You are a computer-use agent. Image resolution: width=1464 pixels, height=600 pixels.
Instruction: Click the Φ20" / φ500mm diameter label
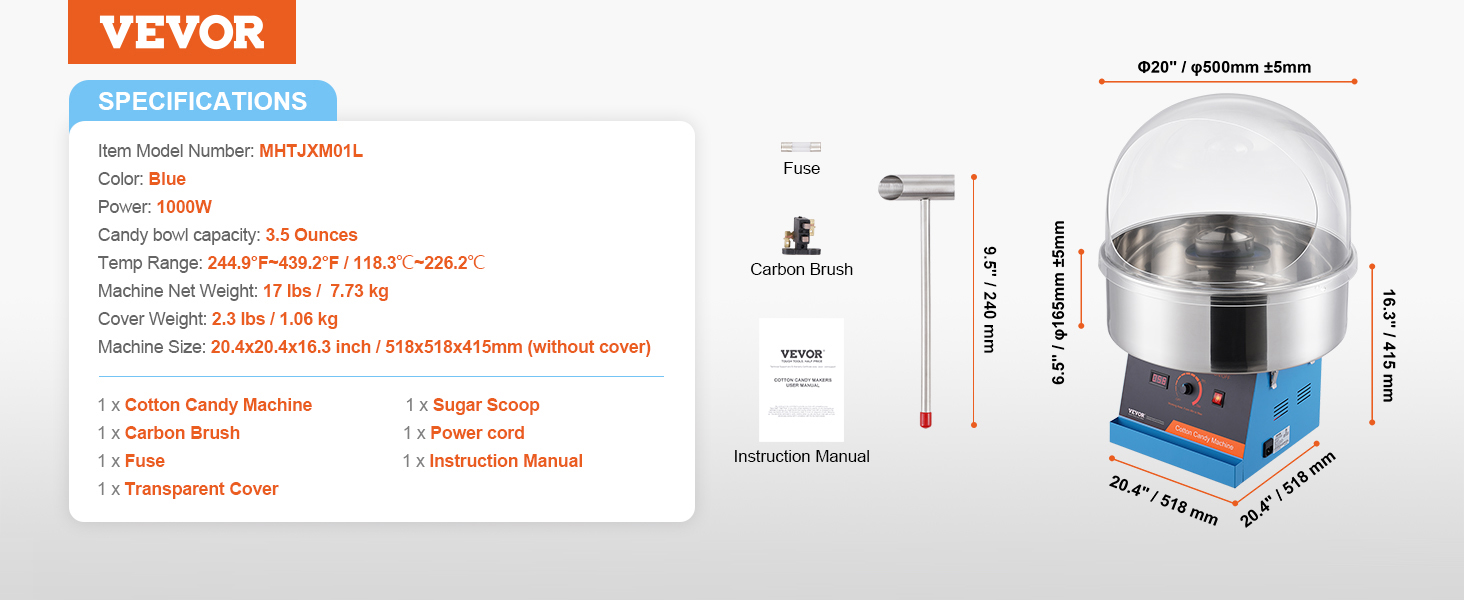click(1224, 68)
